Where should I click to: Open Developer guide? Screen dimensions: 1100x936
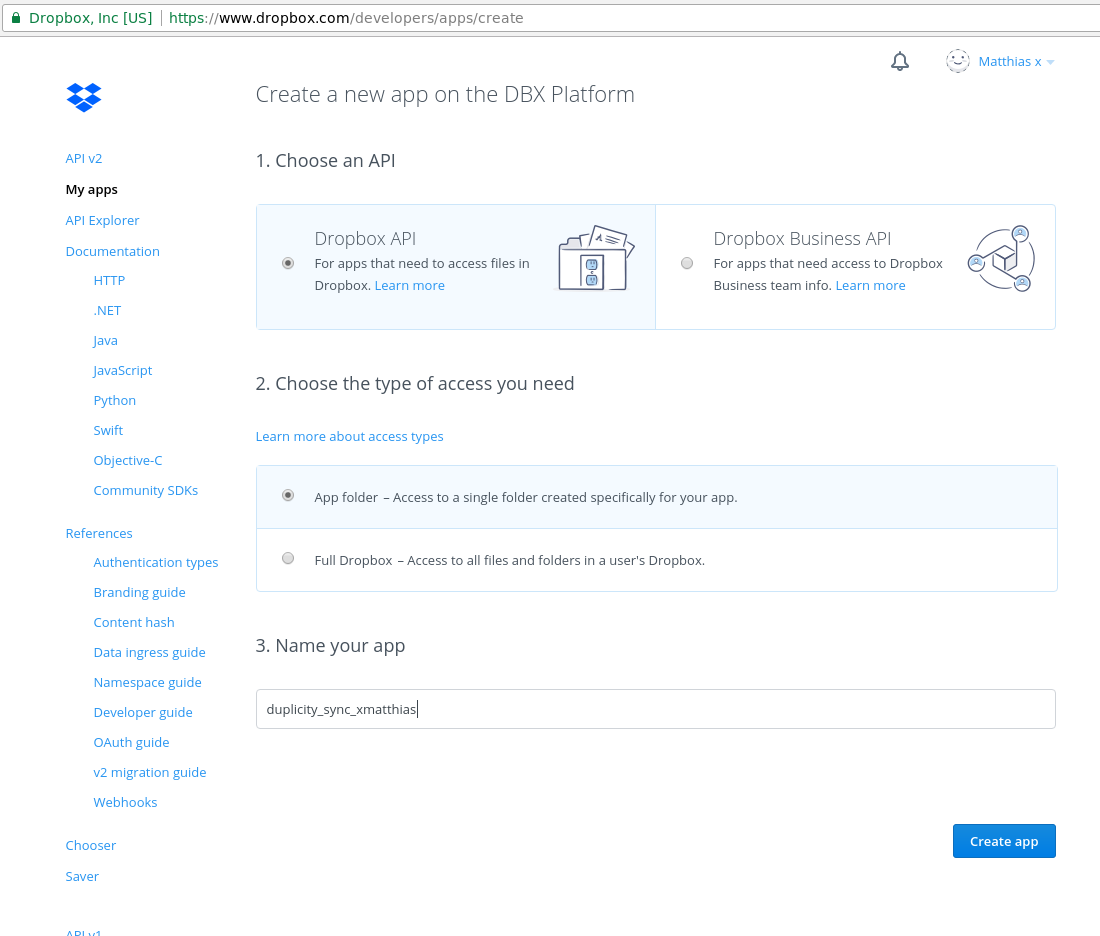click(x=143, y=713)
